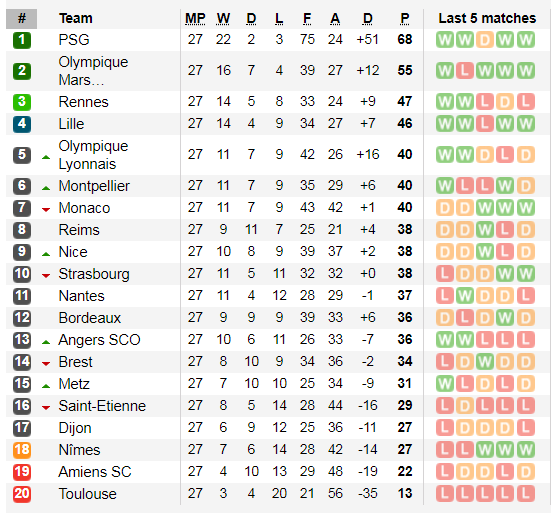This screenshot has width=551, height=513.
Task: Sort by W wins column header
Action: point(223,19)
